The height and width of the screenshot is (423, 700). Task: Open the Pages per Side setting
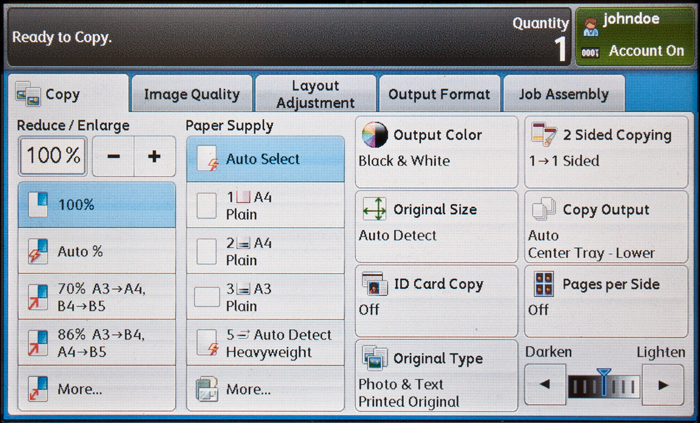pyautogui.click(x=605, y=296)
